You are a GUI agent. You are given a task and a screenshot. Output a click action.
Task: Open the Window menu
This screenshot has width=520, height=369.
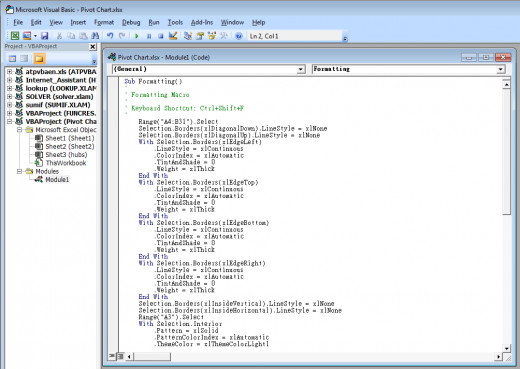point(232,22)
